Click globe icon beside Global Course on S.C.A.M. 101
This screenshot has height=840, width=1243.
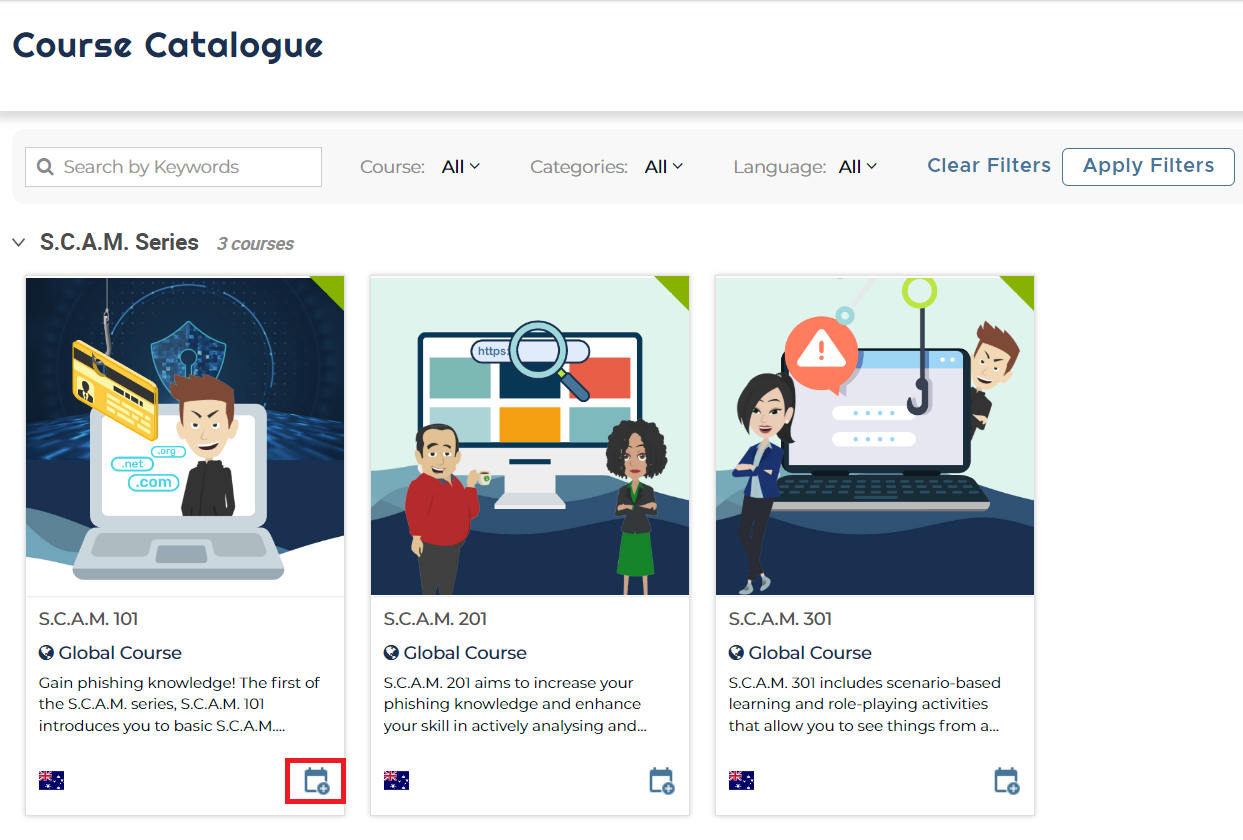(x=46, y=653)
